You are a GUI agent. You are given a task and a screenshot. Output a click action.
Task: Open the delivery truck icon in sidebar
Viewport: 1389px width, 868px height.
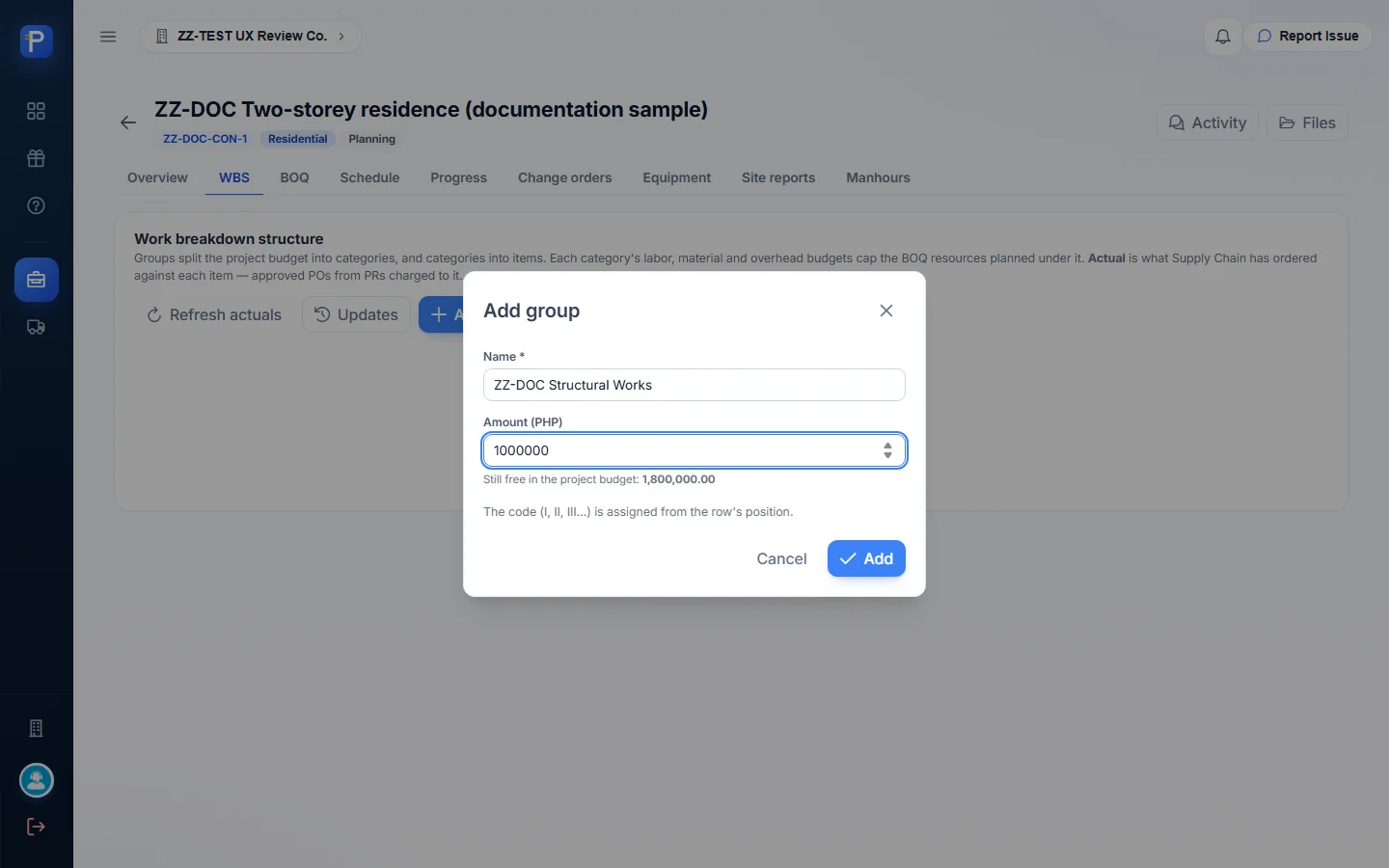37,327
